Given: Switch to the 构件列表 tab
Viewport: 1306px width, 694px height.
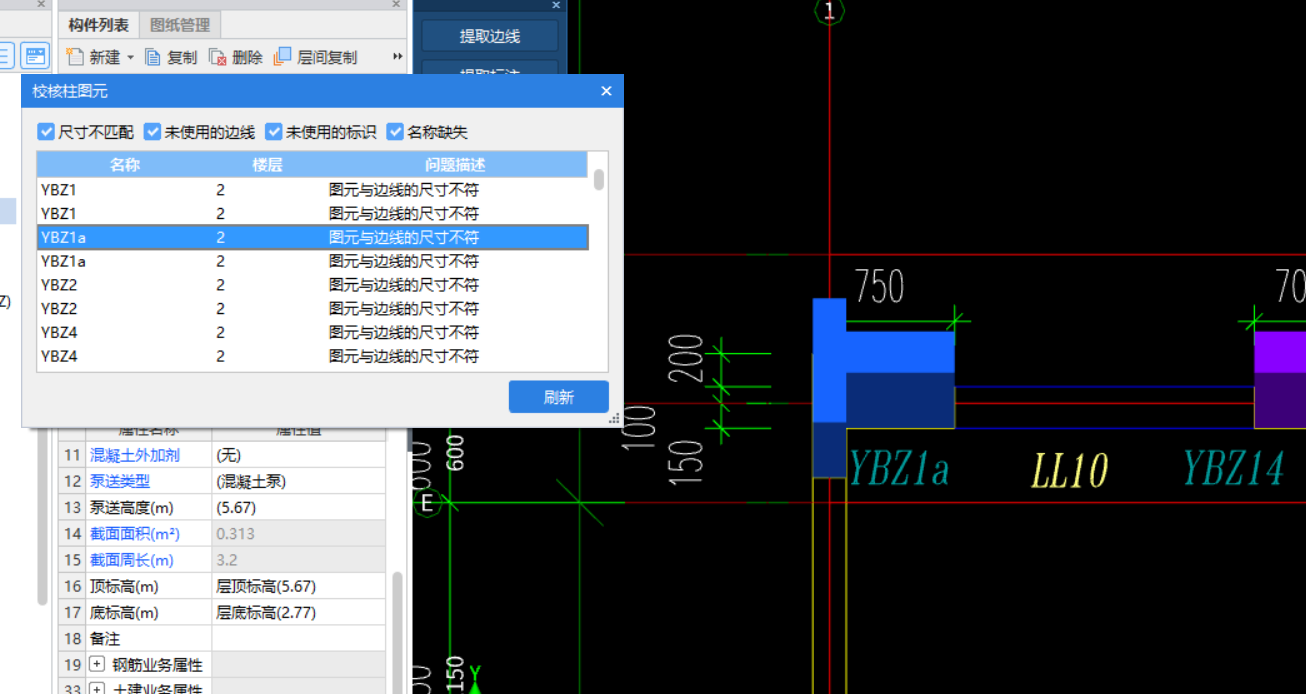Looking at the screenshot, I should coord(98,25).
